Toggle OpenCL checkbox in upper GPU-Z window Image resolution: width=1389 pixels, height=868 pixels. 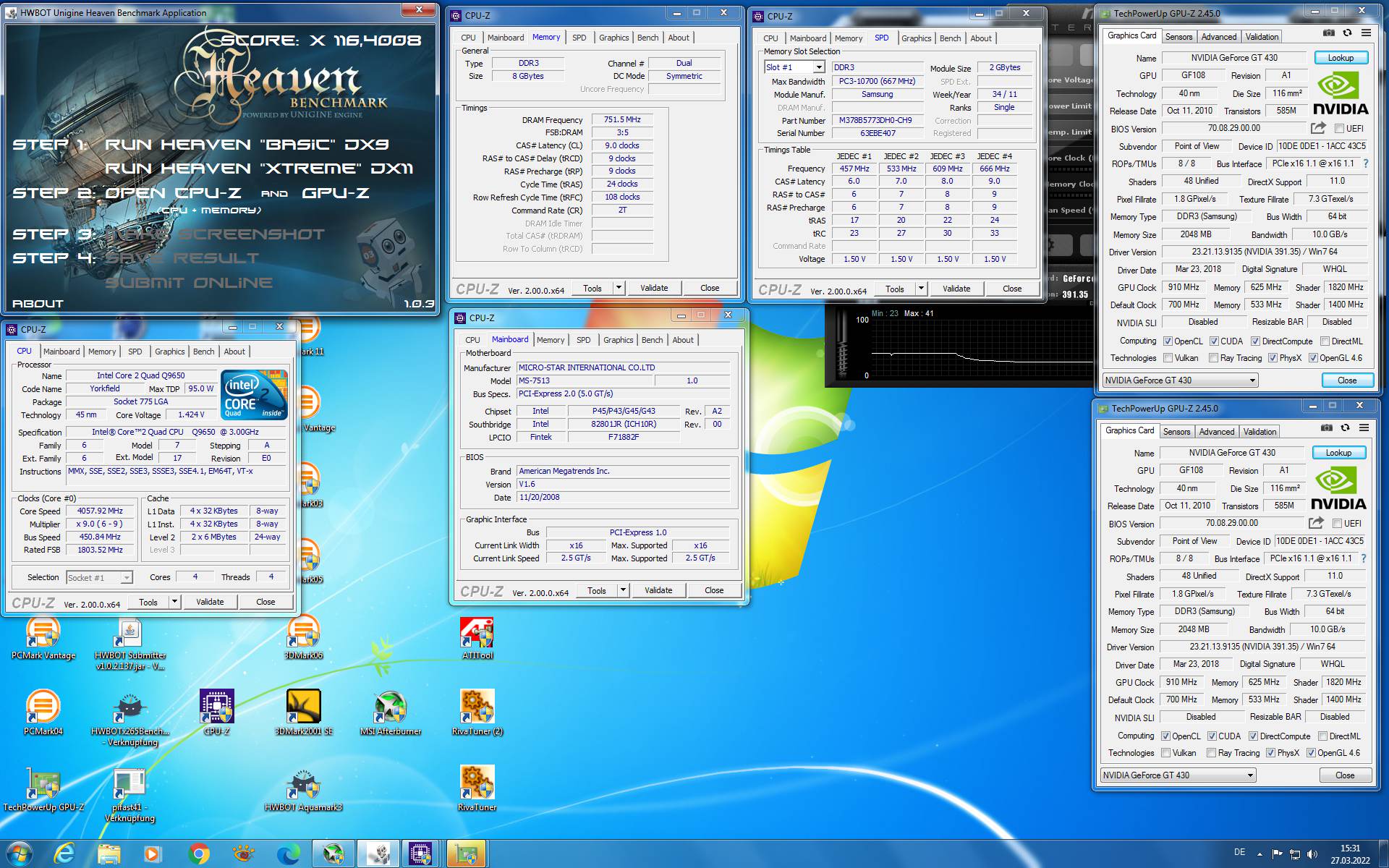click(x=1168, y=341)
